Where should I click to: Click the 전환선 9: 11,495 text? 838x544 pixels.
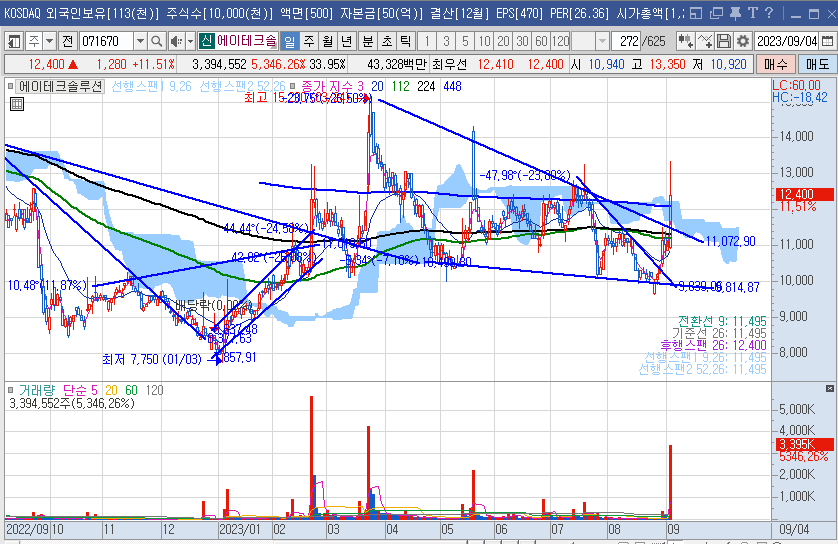[x=722, y=321]
